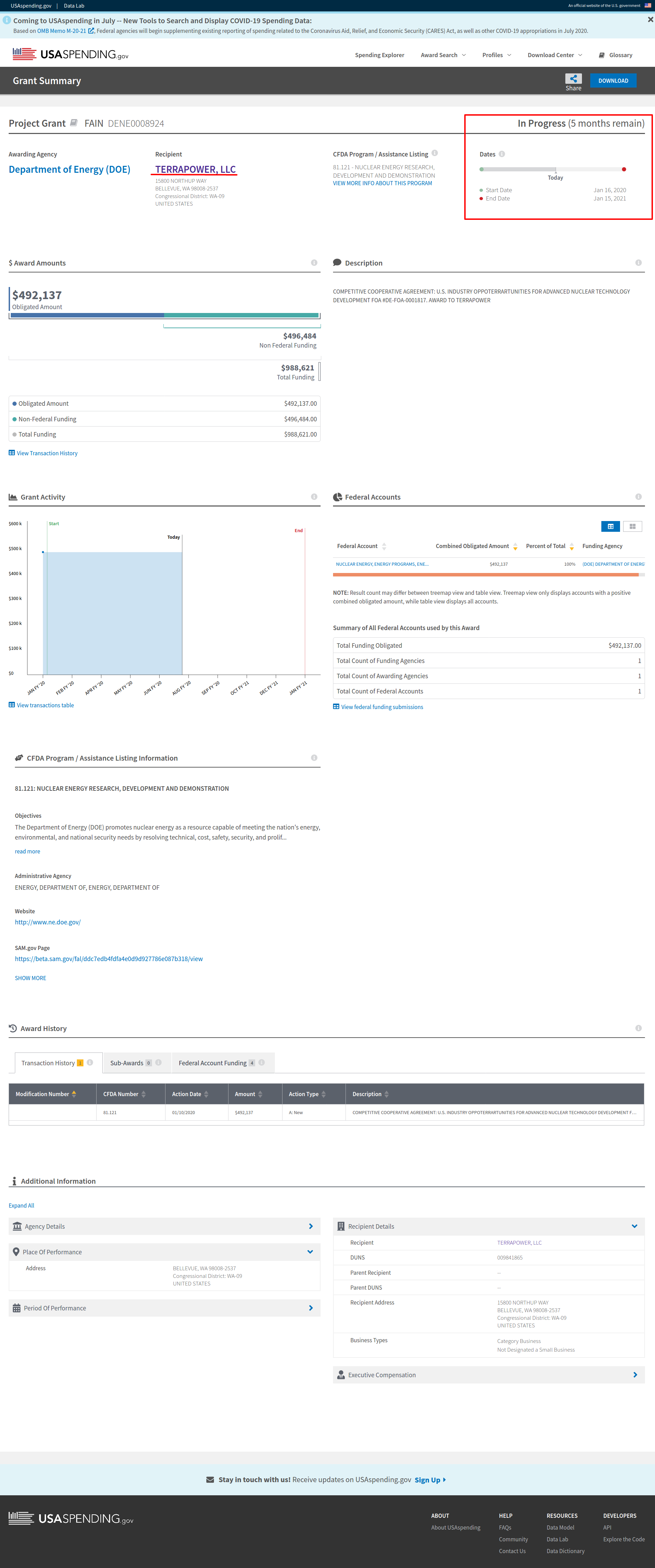Click info icon on Transaction History tab
The width and height of the screenshot is (655, 1568).
click(x=90, y=1063)
